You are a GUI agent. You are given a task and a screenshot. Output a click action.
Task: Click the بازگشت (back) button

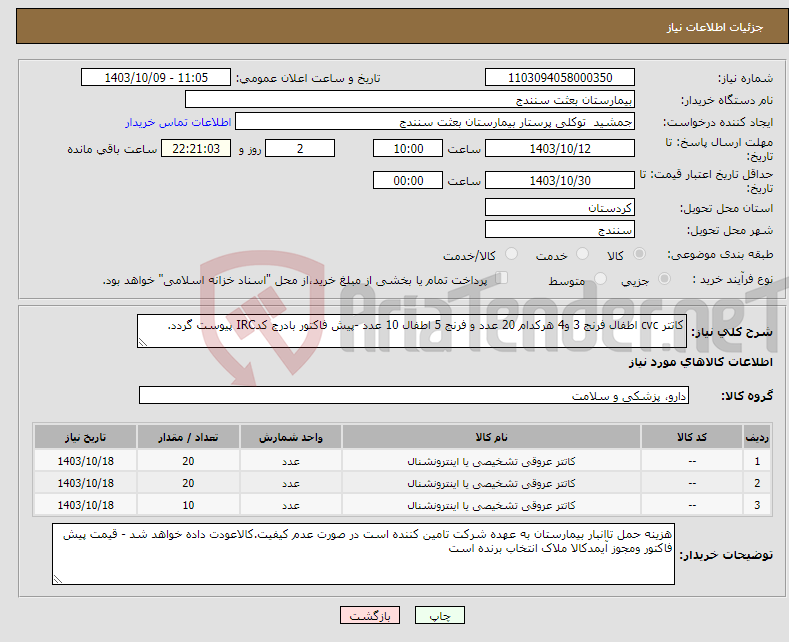370,615
